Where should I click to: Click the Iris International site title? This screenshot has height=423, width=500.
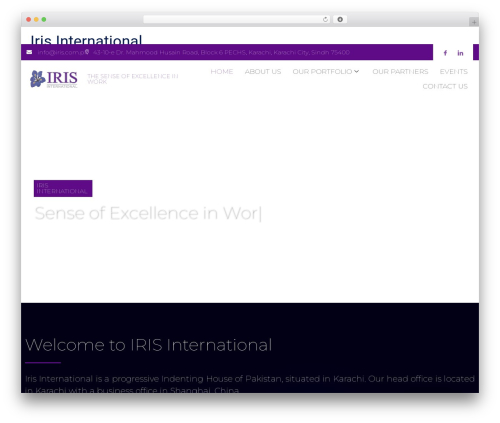pyautogui.click(x=86, y=40)
